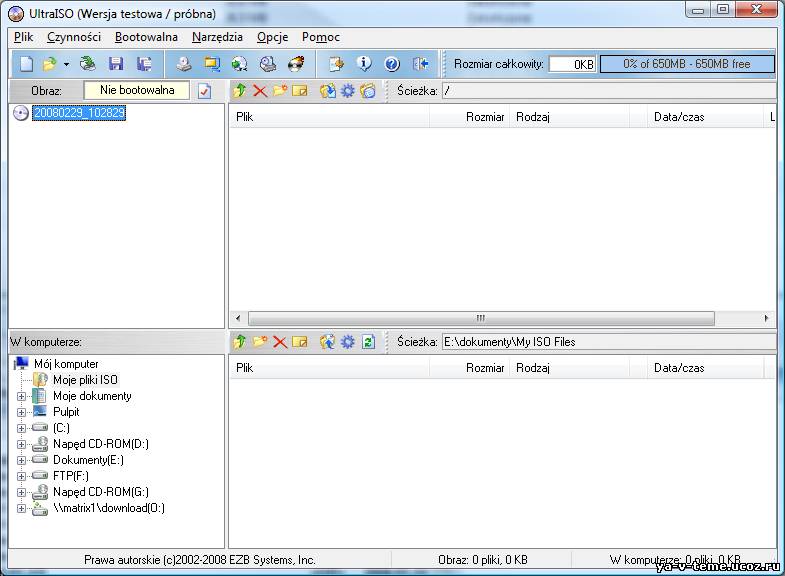Select the 20080229_102829 image node
The height and width of the screenshot is (576, 785).
point(79,113)
